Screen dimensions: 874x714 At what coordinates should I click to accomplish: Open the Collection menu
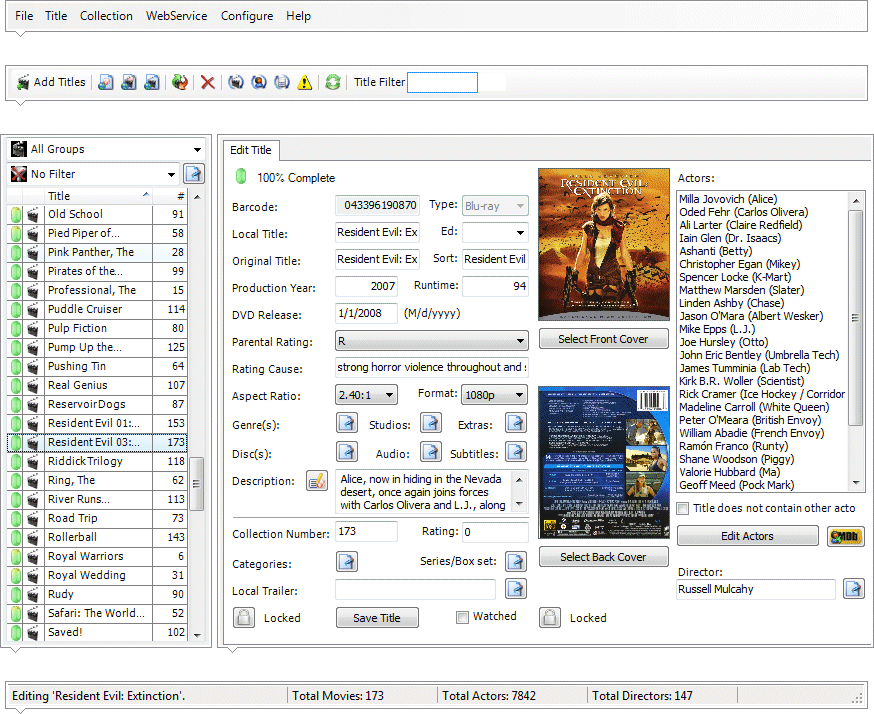coord(106,15)
